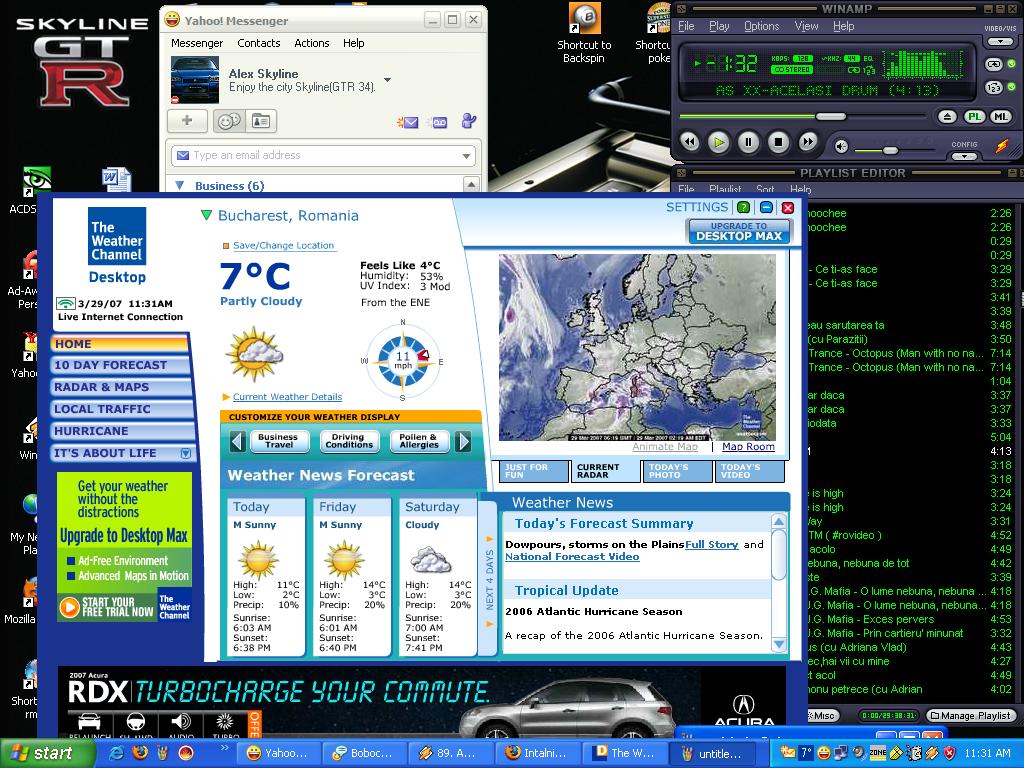
Task: Stop Winamp playback
Action: tap(778, 143)
